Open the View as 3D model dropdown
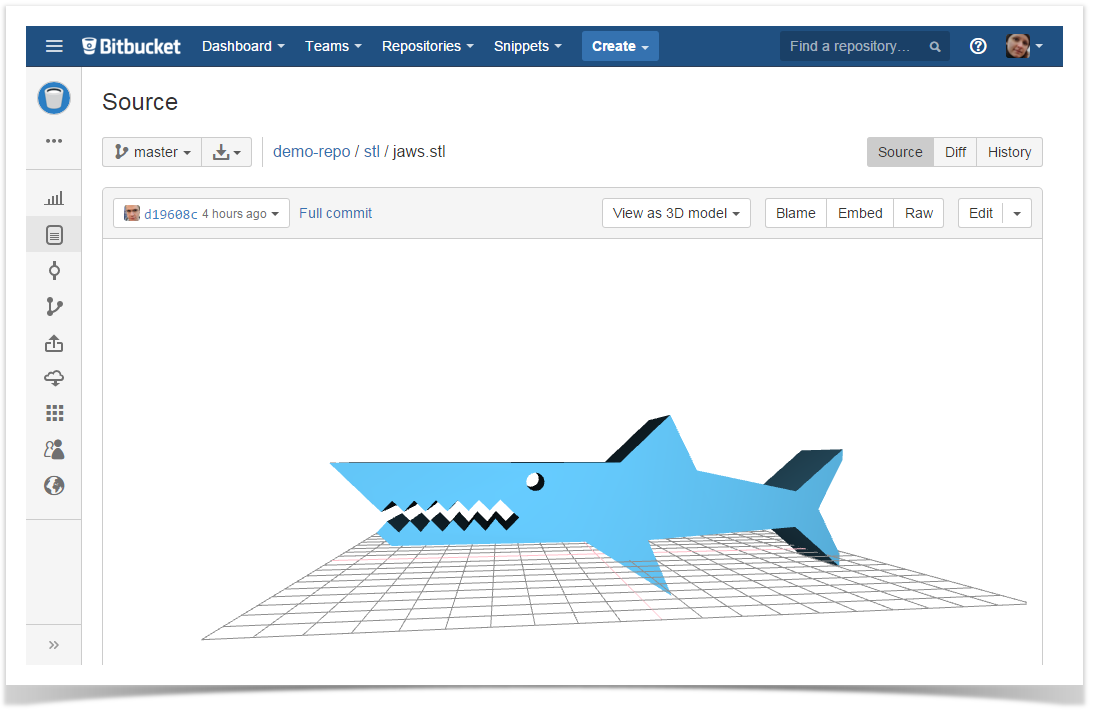 676,213
